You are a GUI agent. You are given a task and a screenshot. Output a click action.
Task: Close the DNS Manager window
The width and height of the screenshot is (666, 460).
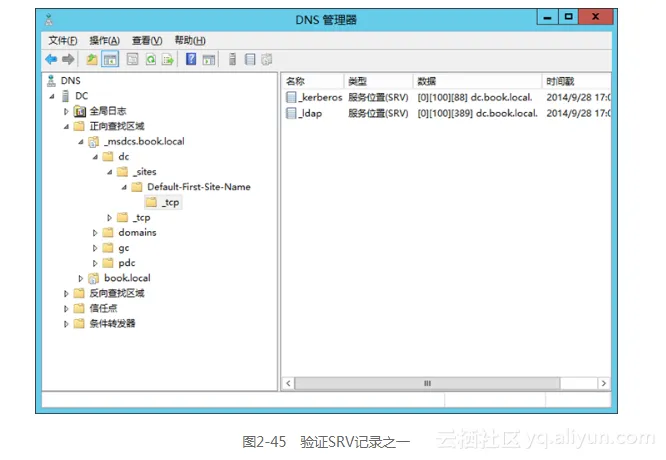[596, 17]
